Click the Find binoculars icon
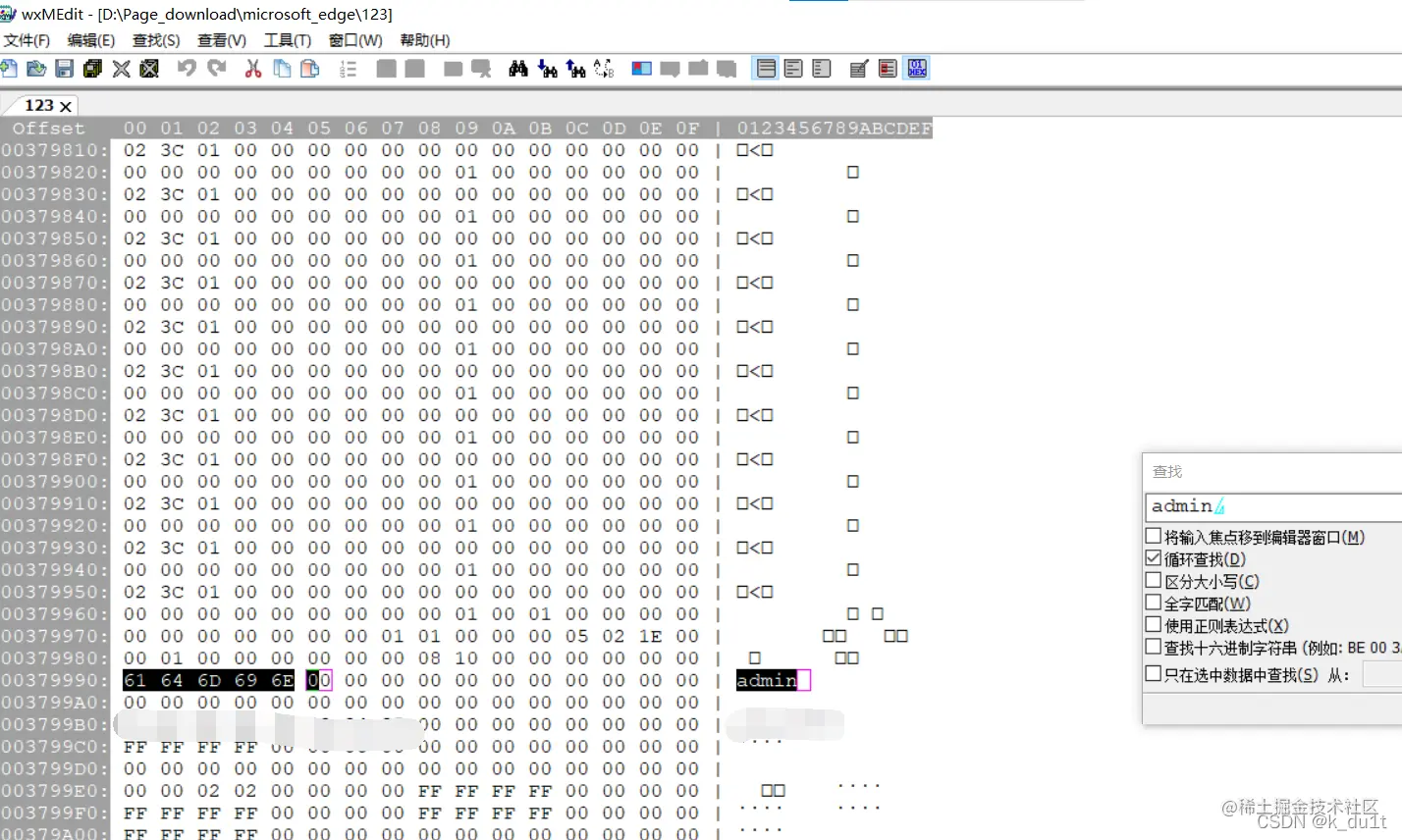 coord(518,68)
